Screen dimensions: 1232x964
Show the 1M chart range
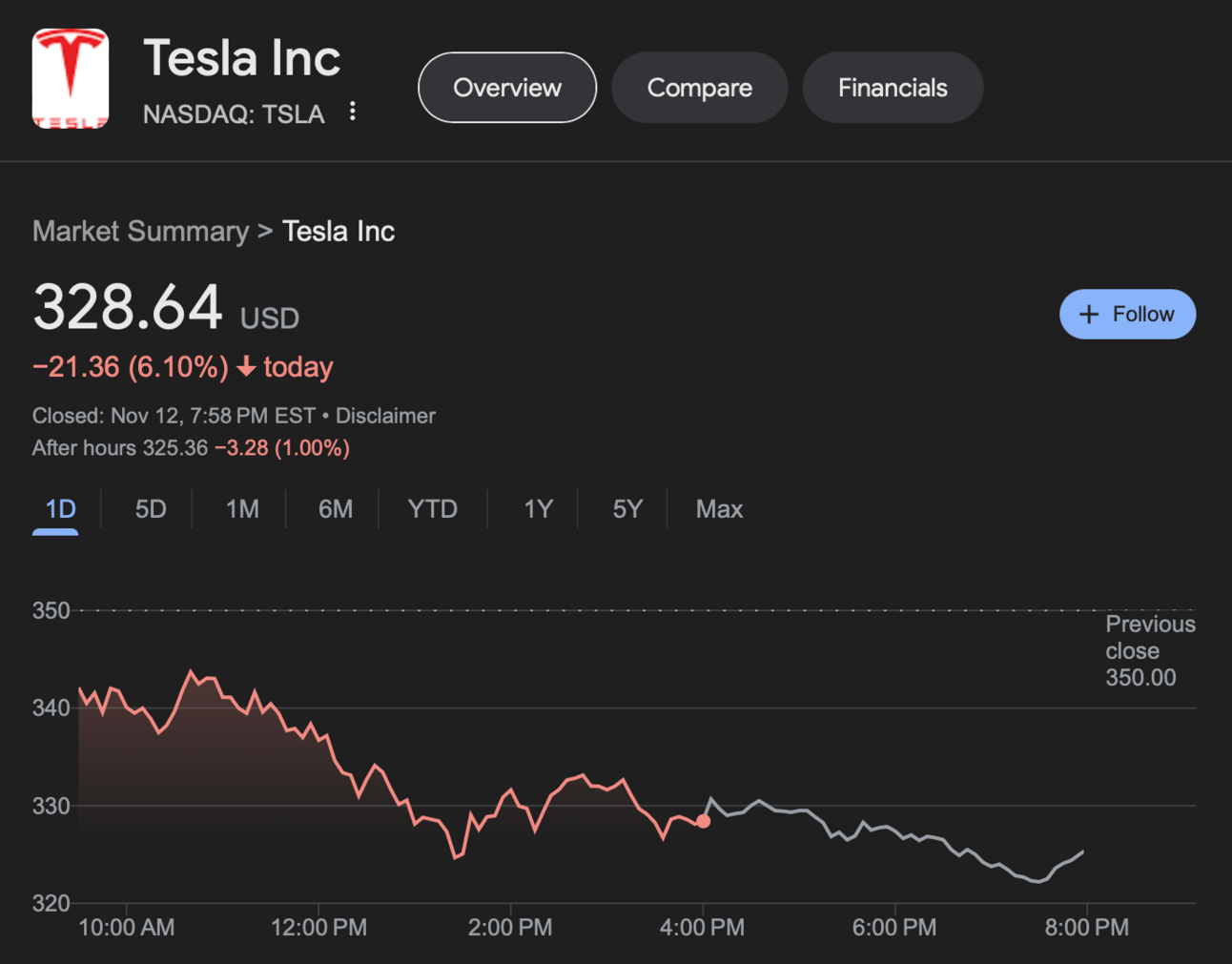coord(242,509)
